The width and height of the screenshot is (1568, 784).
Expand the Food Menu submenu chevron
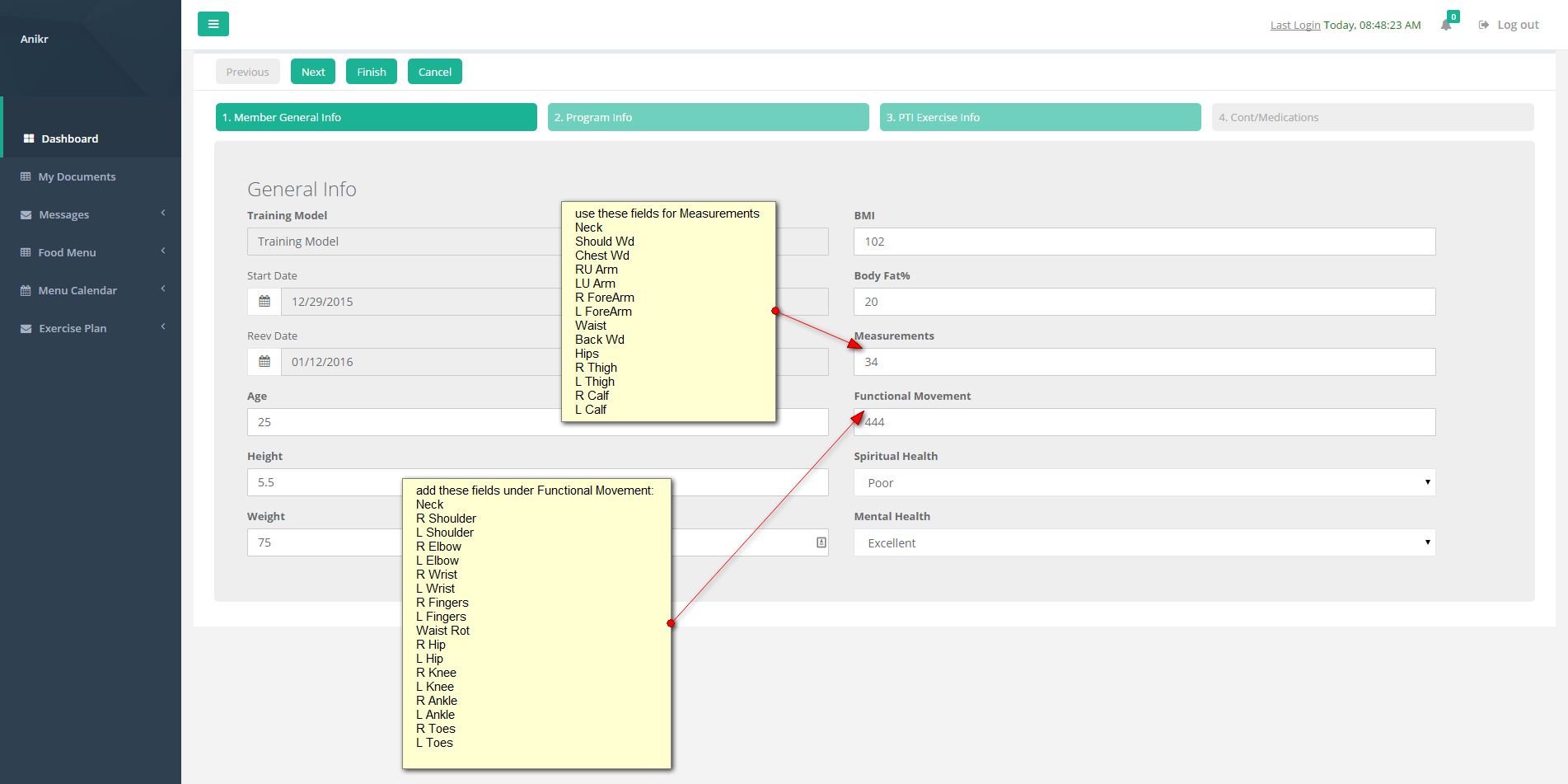coord(163,251)
